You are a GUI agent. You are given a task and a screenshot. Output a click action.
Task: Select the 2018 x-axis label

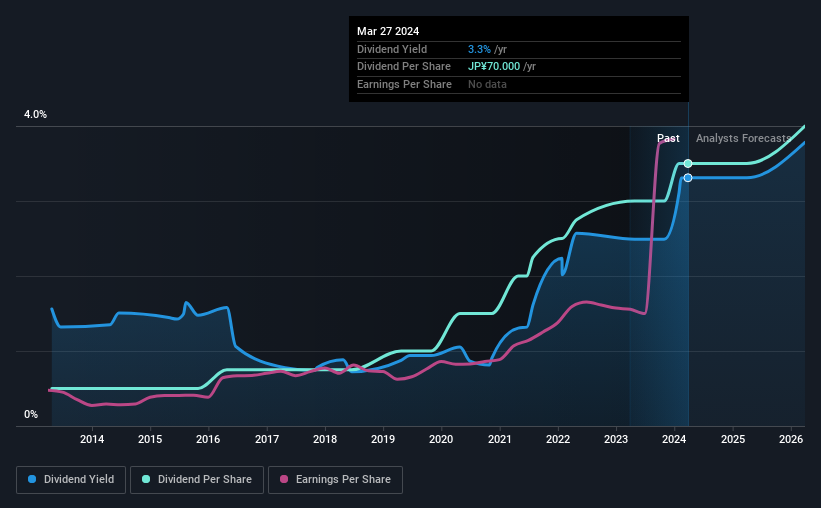click(x=325, y=439)
